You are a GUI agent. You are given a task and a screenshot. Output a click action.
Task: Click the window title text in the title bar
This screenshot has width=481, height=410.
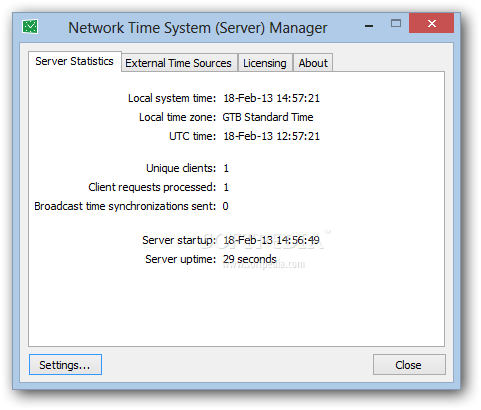tap(198, 28)
